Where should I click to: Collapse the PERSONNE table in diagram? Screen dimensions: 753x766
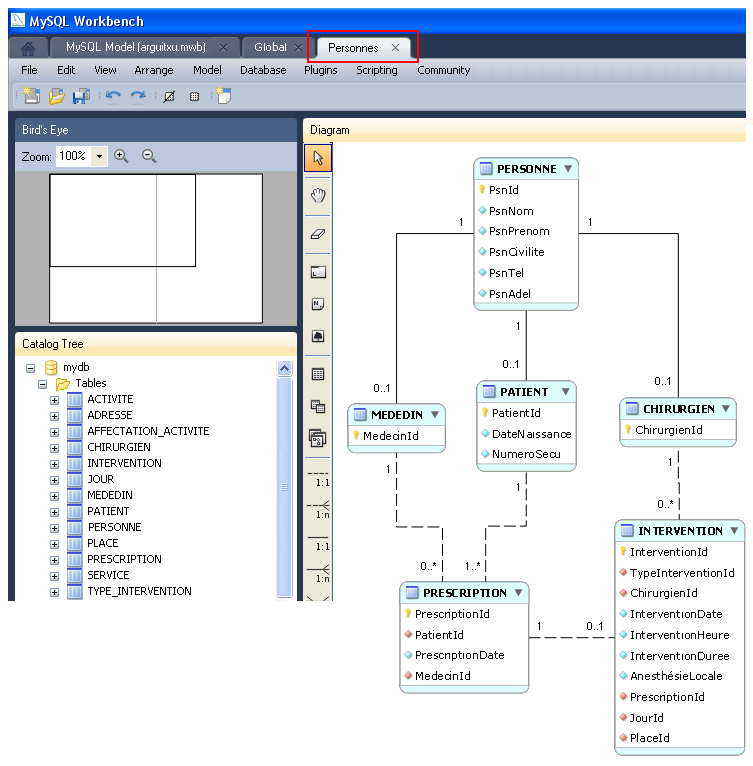click(568, 169)
